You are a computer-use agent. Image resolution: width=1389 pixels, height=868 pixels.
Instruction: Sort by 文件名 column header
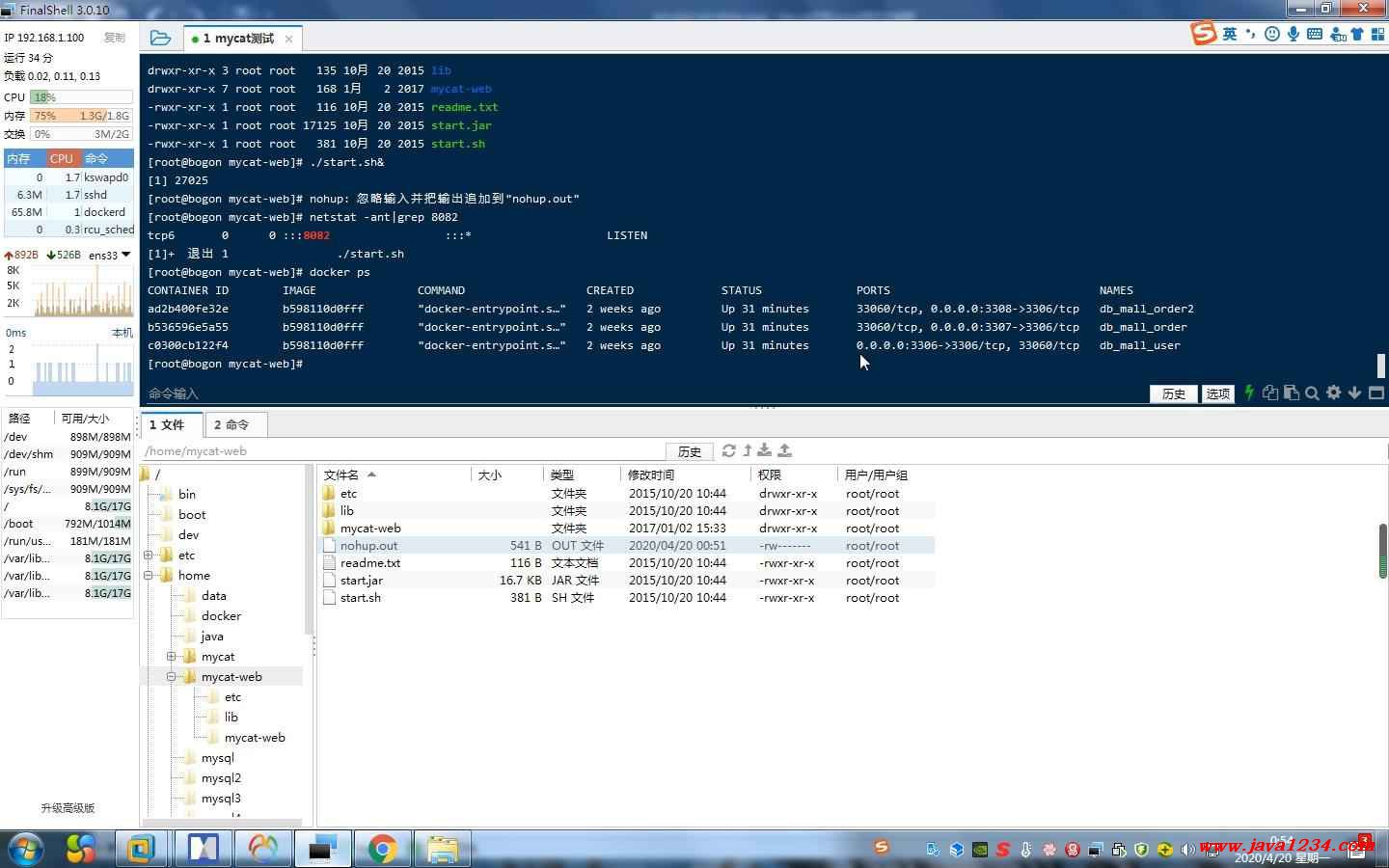click(395, 475)
